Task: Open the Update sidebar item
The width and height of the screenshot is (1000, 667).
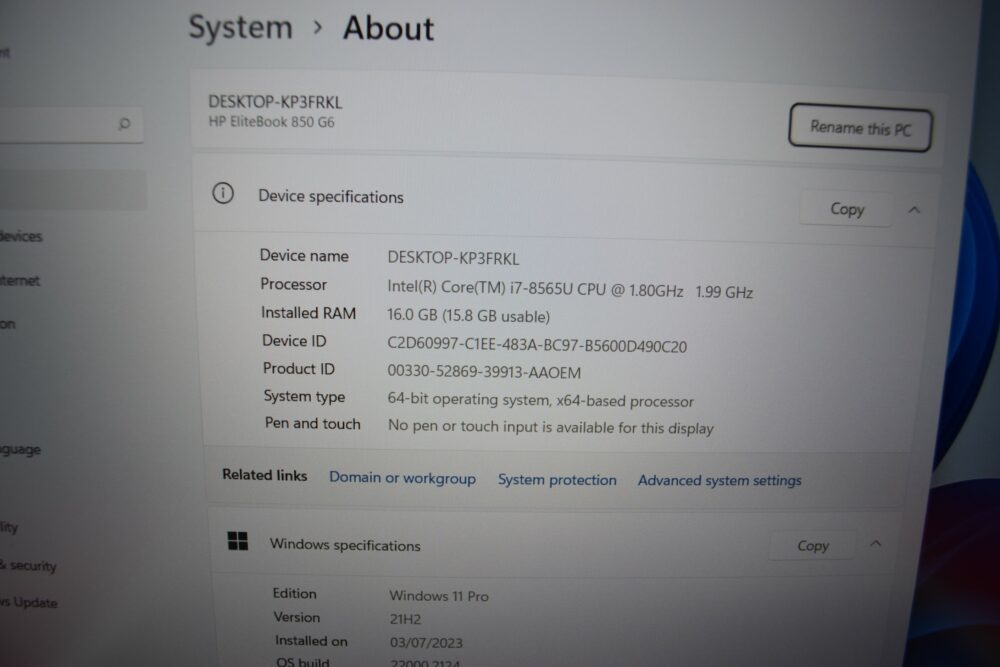Action: pos(29,603)
